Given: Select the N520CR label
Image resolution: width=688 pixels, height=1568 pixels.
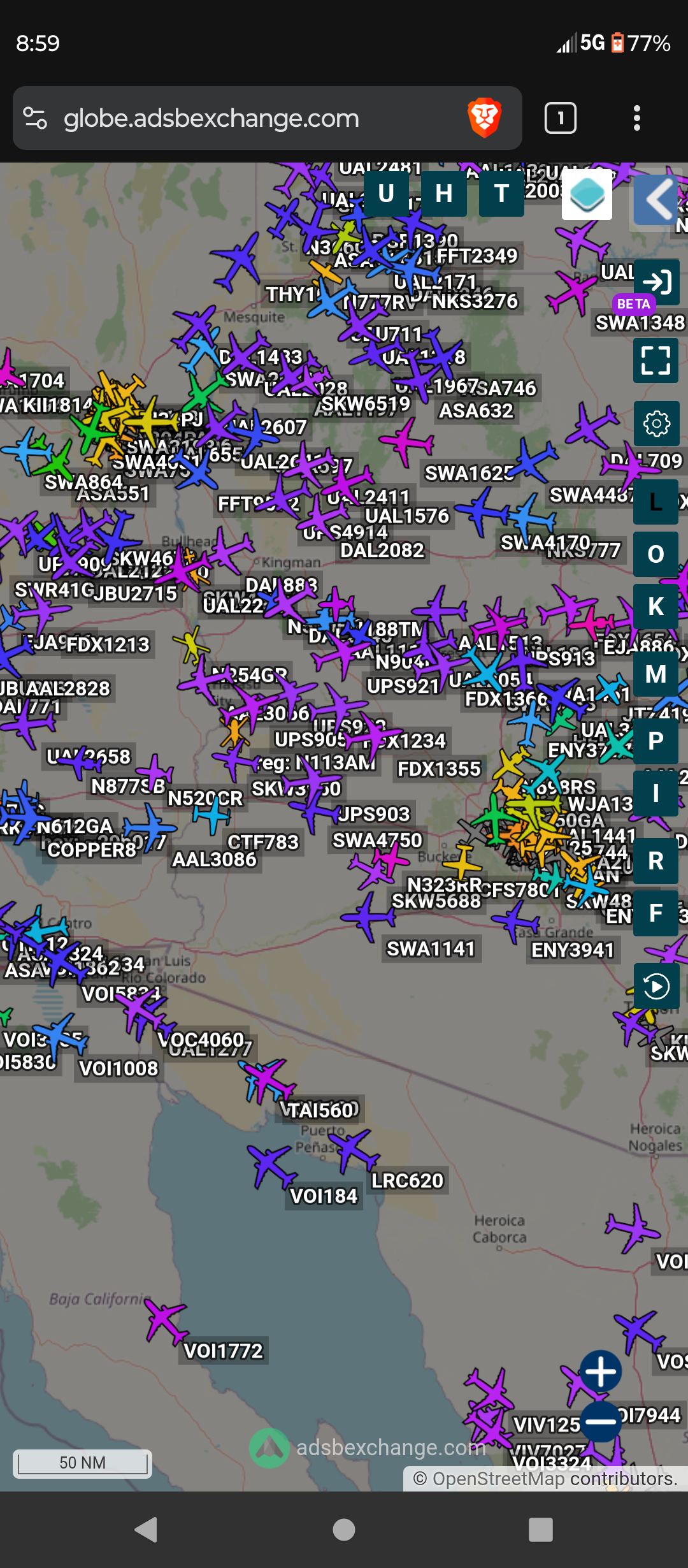Looking at the screenshot, I should coord(205,798).
